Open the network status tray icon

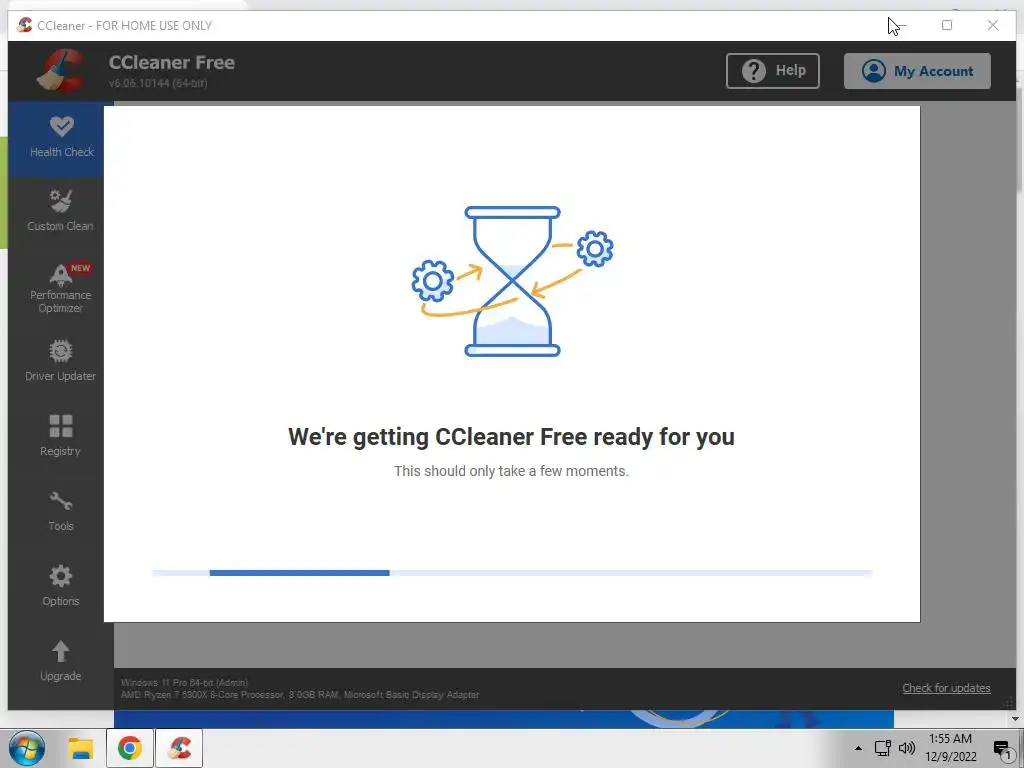coord(882,748)
